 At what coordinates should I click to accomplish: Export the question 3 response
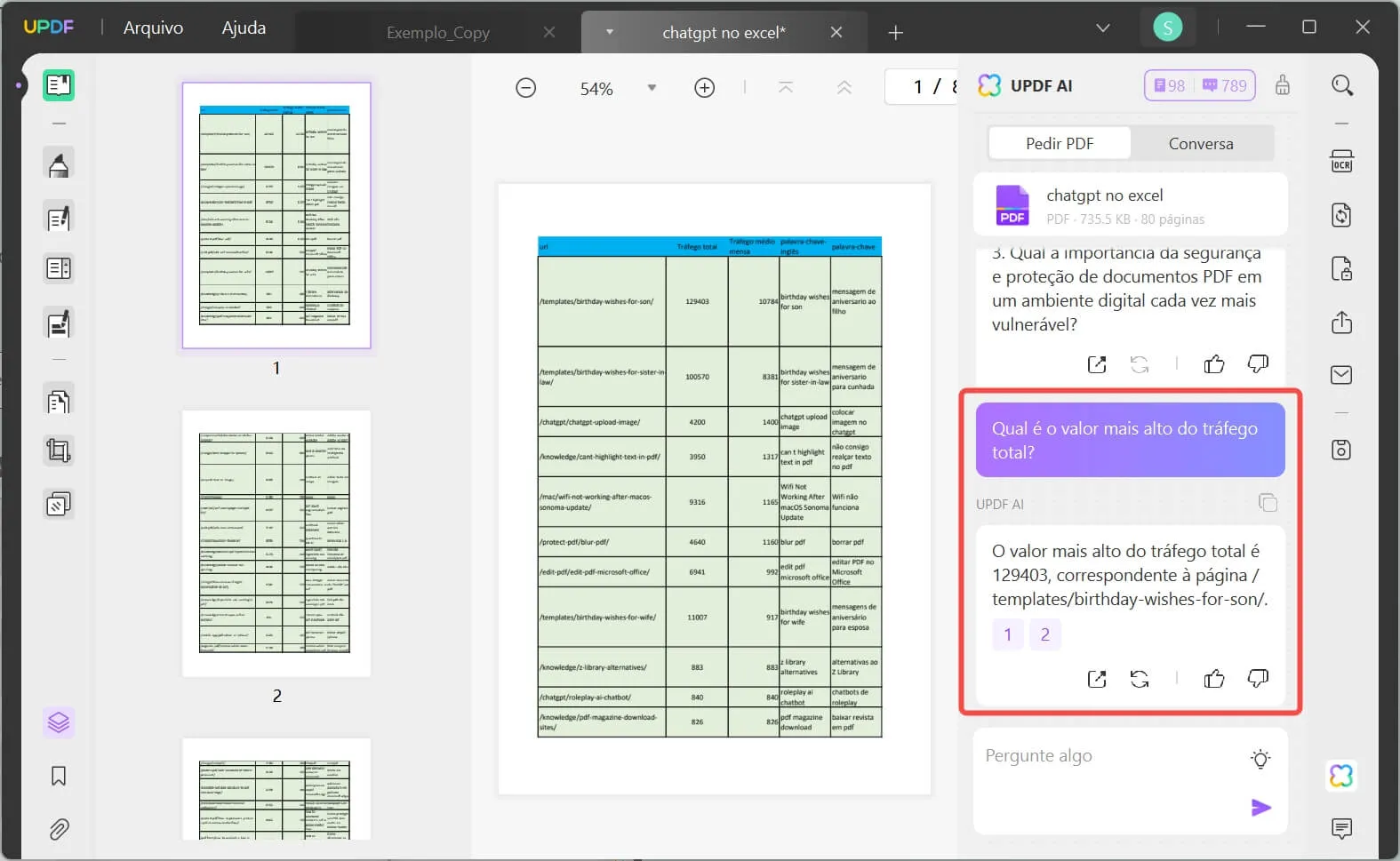(x=1097, y=363)
